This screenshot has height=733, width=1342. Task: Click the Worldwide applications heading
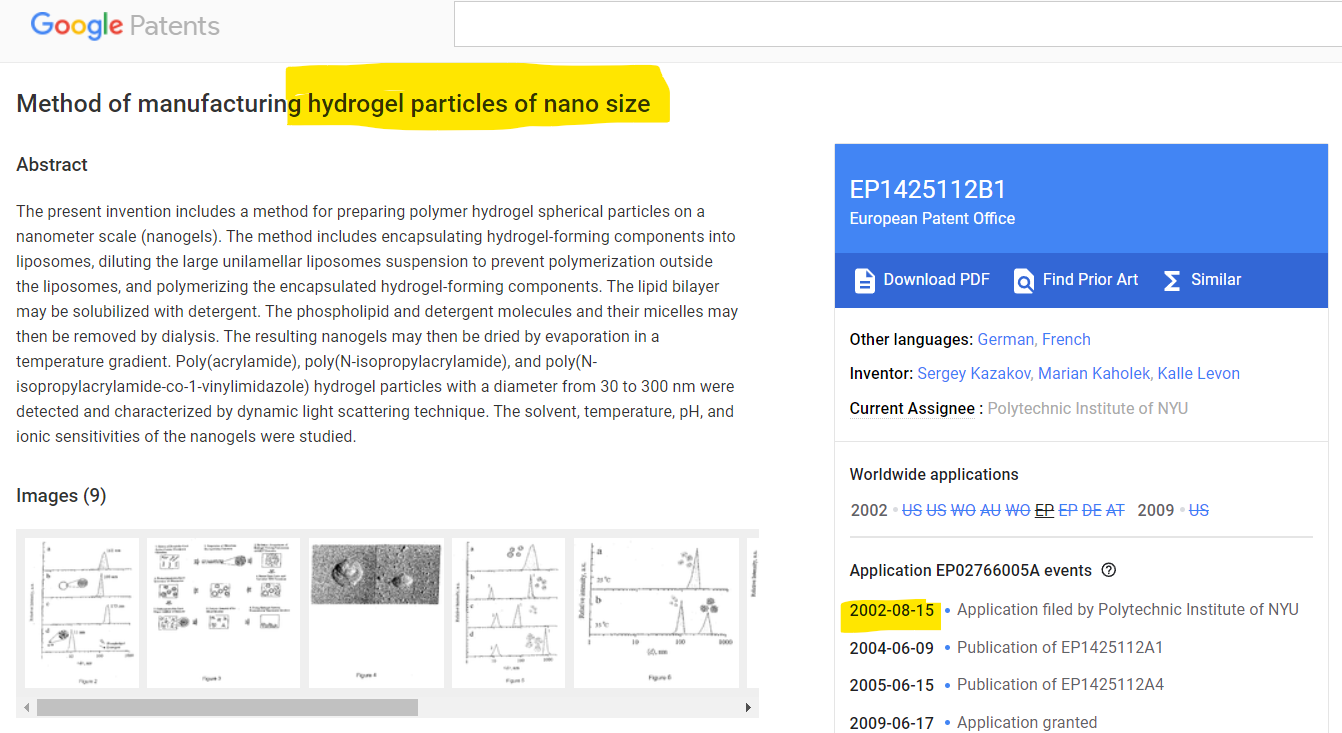coord(934,474)
